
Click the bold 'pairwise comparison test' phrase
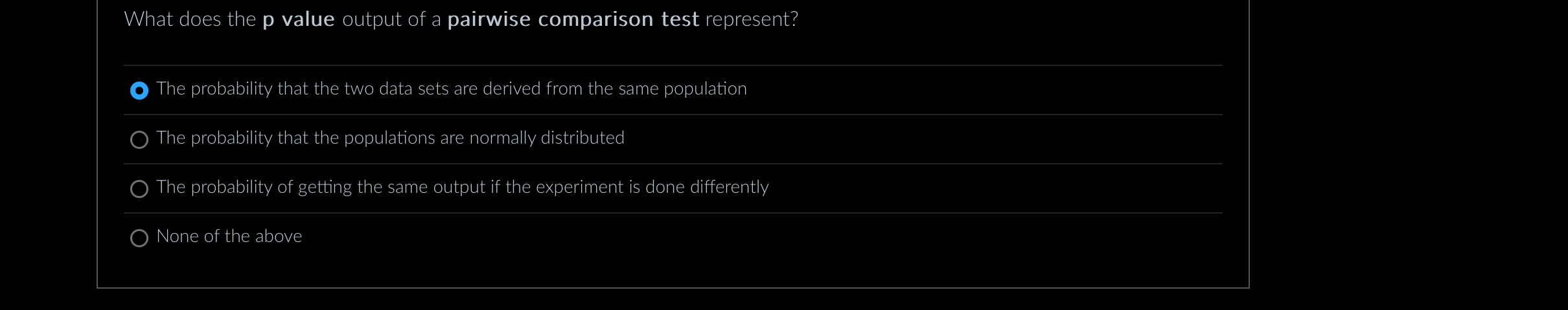573,19
